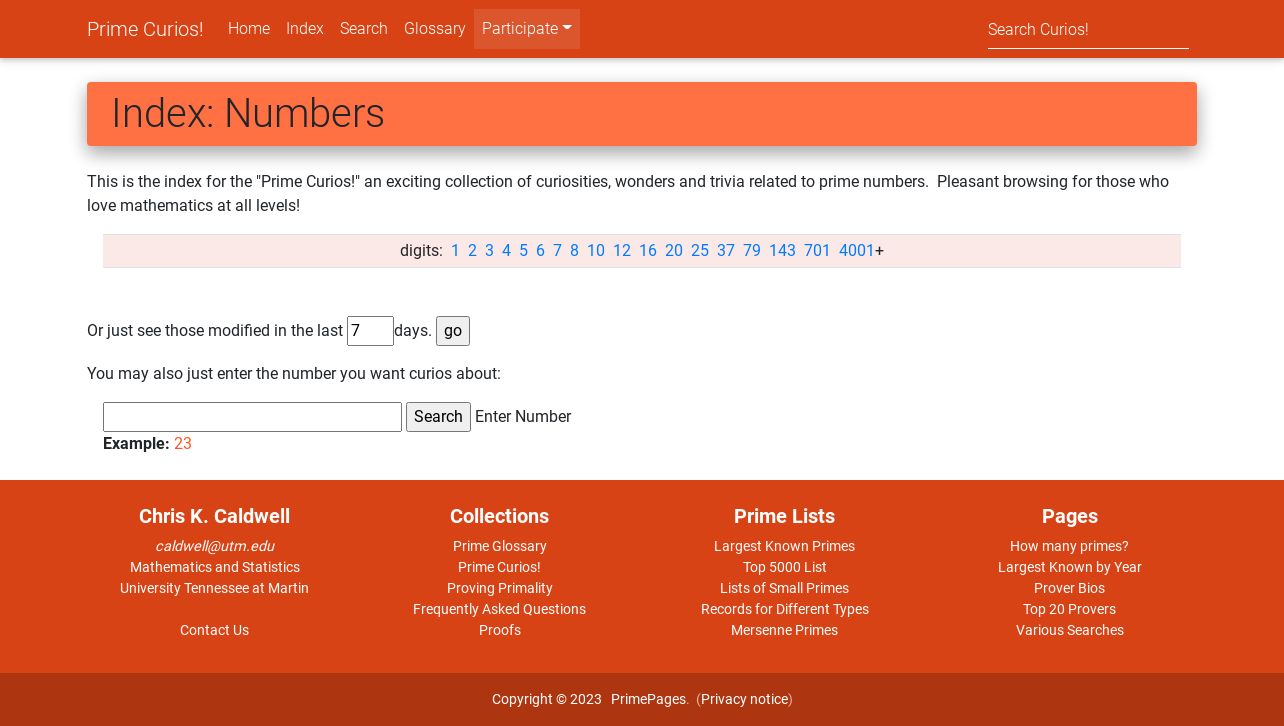
Task: Show 3-digit numbers index
Action: (489, 251)
